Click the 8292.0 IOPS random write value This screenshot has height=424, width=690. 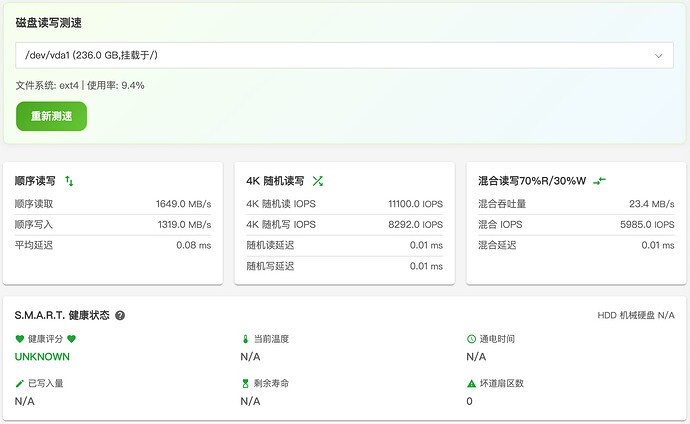[415, 225]
